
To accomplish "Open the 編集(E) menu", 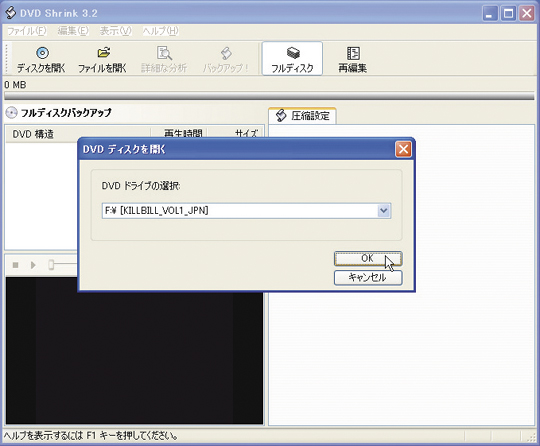I will (73, 31).
